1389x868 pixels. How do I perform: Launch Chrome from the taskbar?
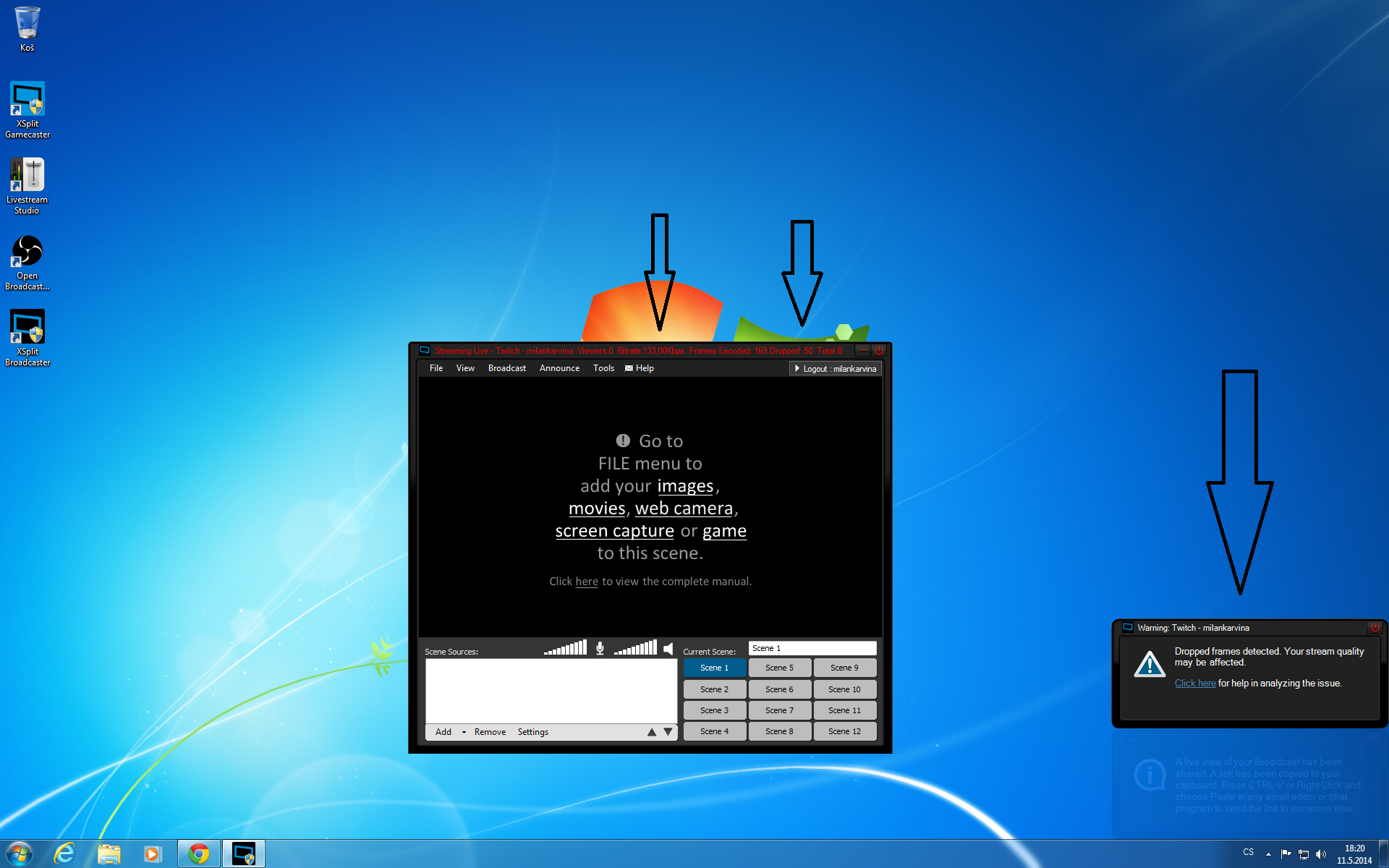(199, 854)
